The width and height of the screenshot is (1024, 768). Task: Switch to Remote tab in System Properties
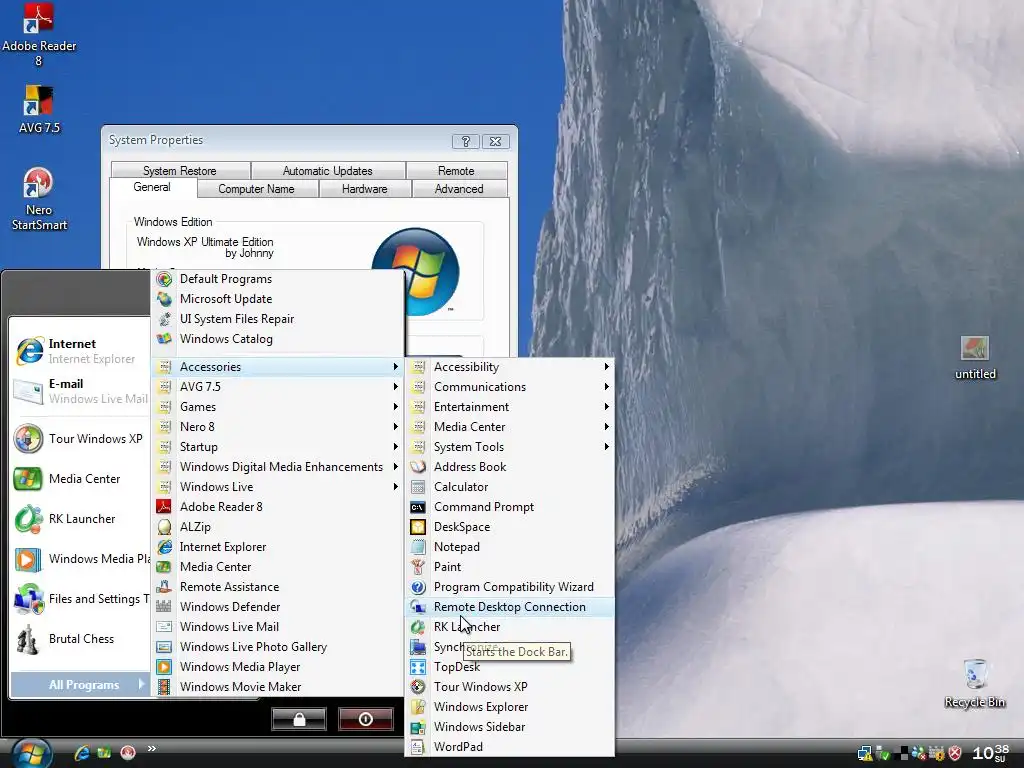pyautogui.click(x=456, y=170)
